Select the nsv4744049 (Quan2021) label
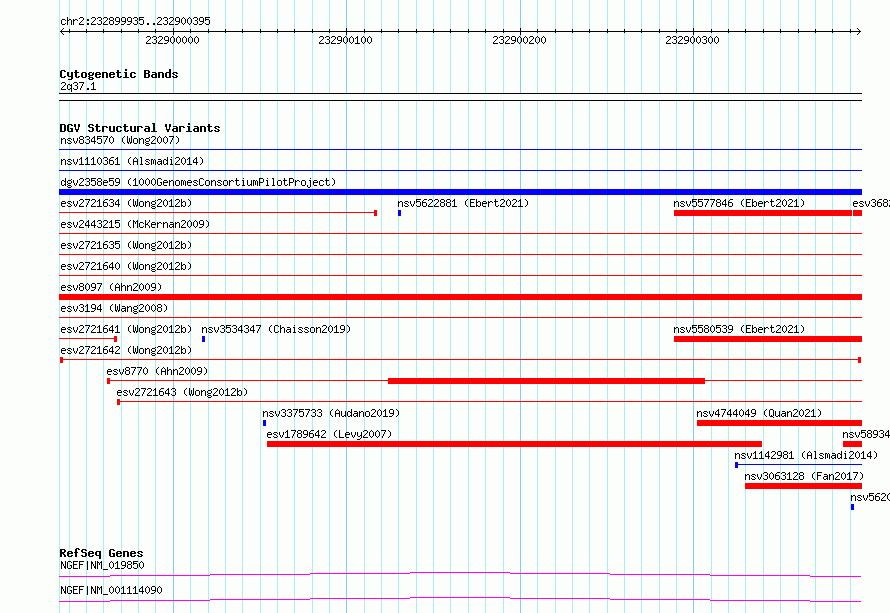This screenshot has height=613, width=890. click(x=759, y=413)
